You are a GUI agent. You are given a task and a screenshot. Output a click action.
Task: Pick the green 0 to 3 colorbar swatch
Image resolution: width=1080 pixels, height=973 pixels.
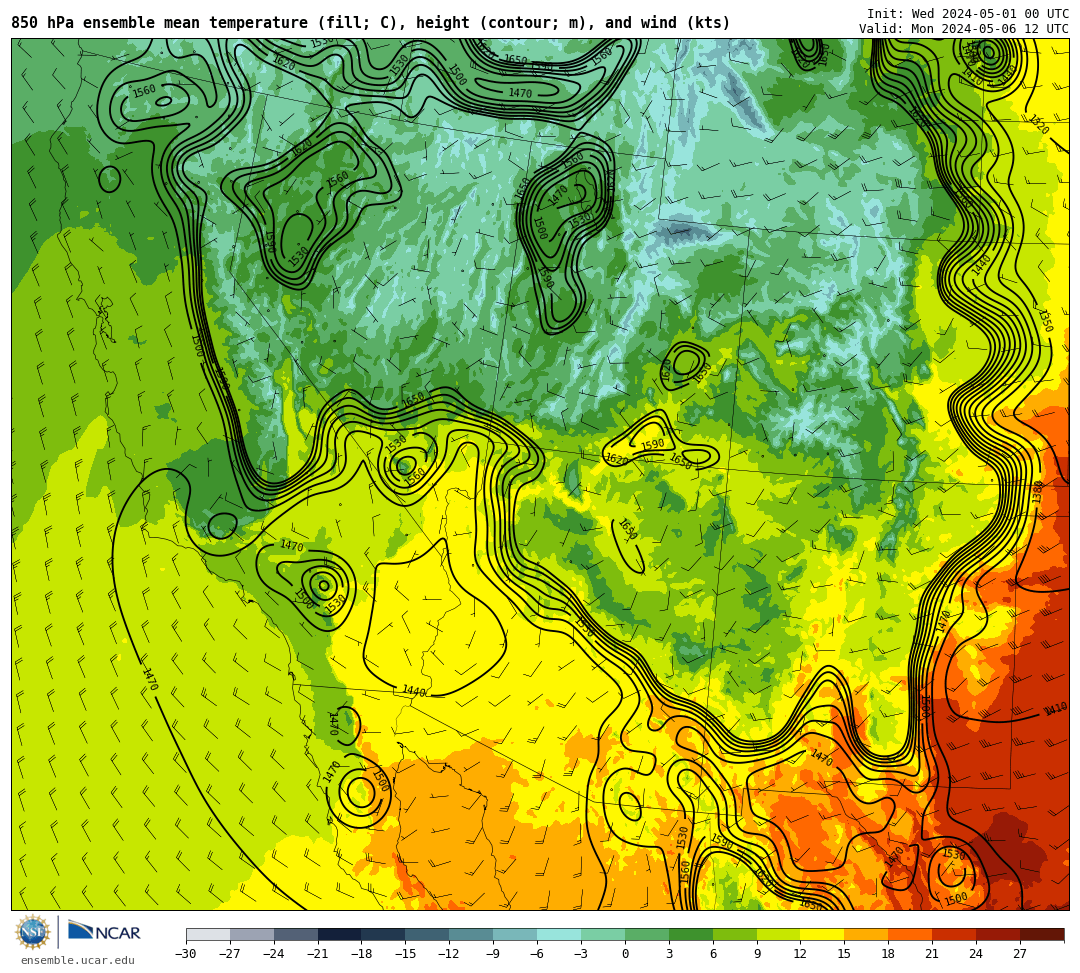point(647,934)
